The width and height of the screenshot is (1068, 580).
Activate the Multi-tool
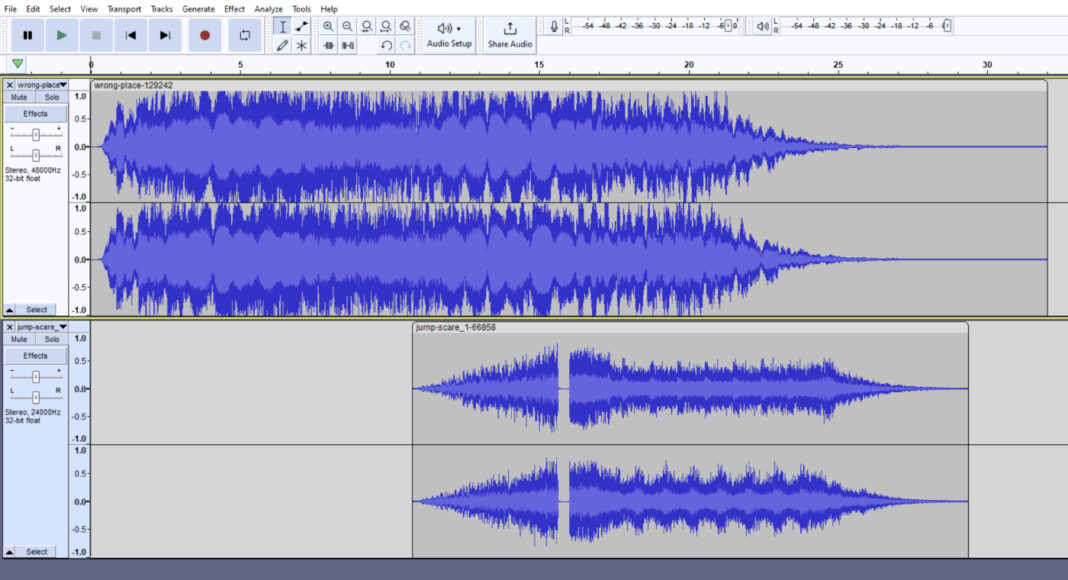[303, 45]
